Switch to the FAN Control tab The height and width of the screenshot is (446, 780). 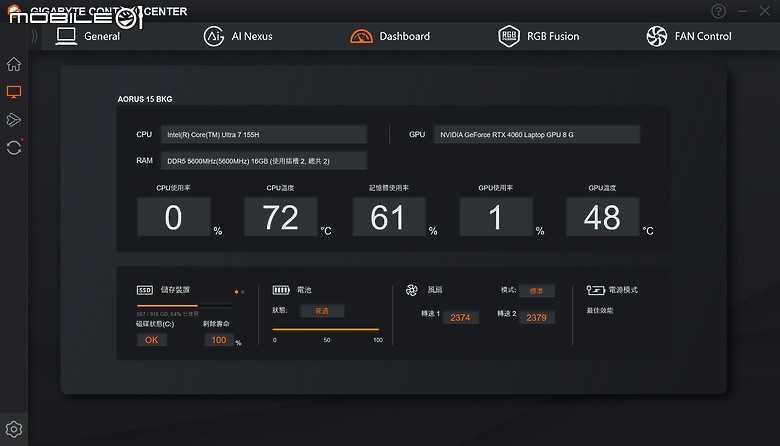click(689, 36)
